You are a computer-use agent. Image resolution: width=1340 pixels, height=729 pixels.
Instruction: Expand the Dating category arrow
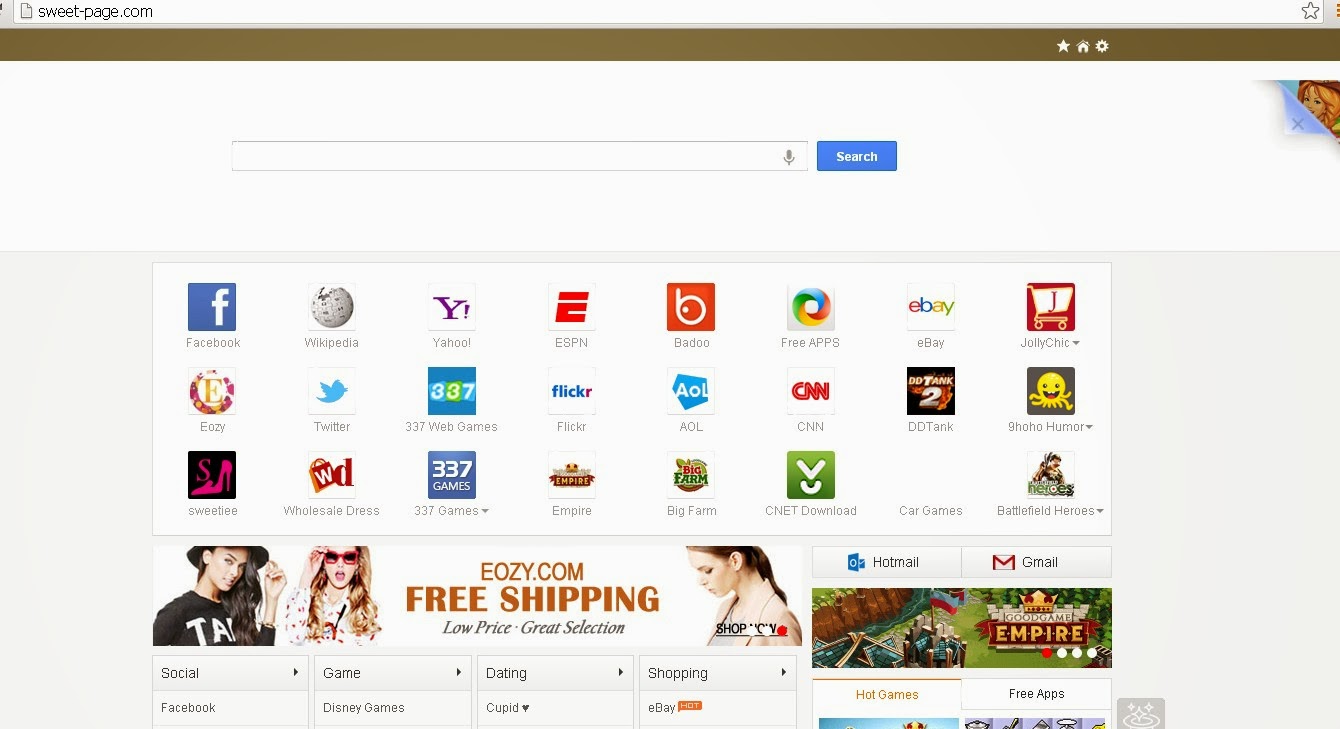point(621,672)
